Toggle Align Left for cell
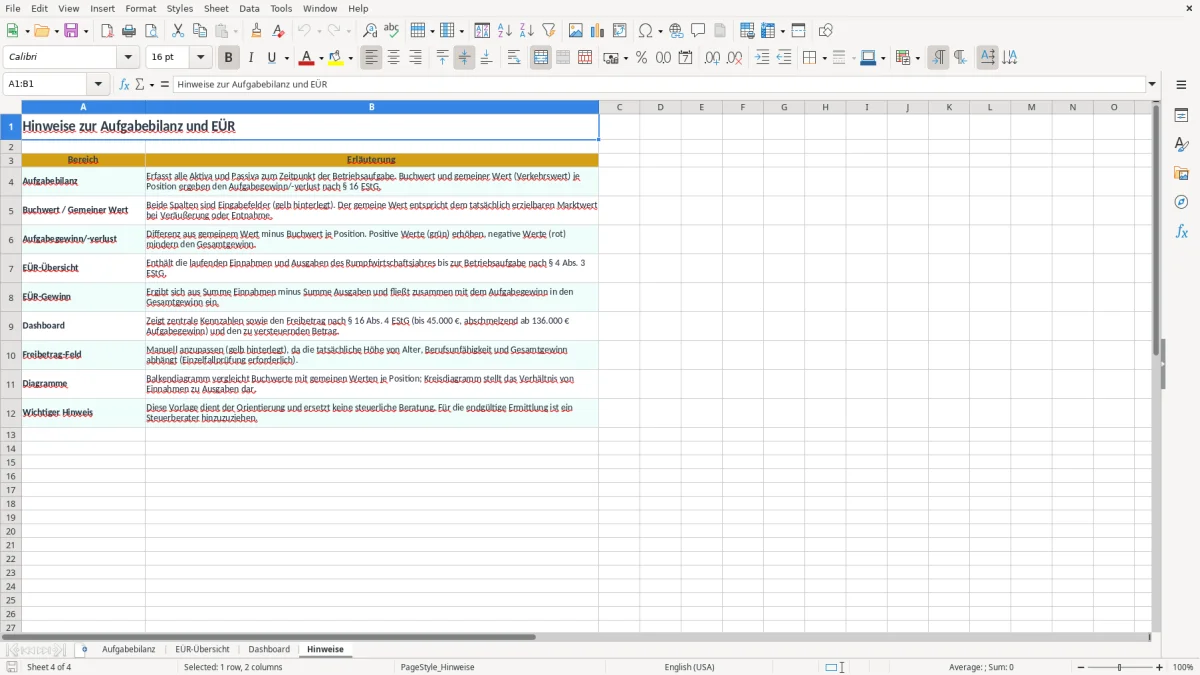1200x675 pixels. point(371,58)
